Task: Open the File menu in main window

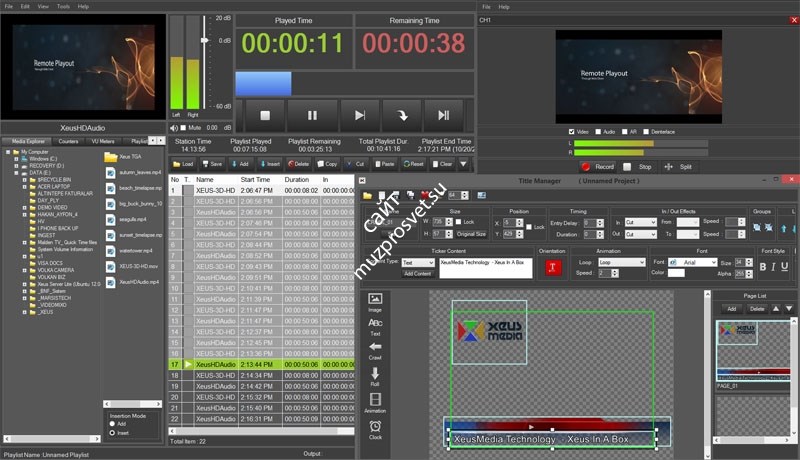Action: (x=9, y=7)
